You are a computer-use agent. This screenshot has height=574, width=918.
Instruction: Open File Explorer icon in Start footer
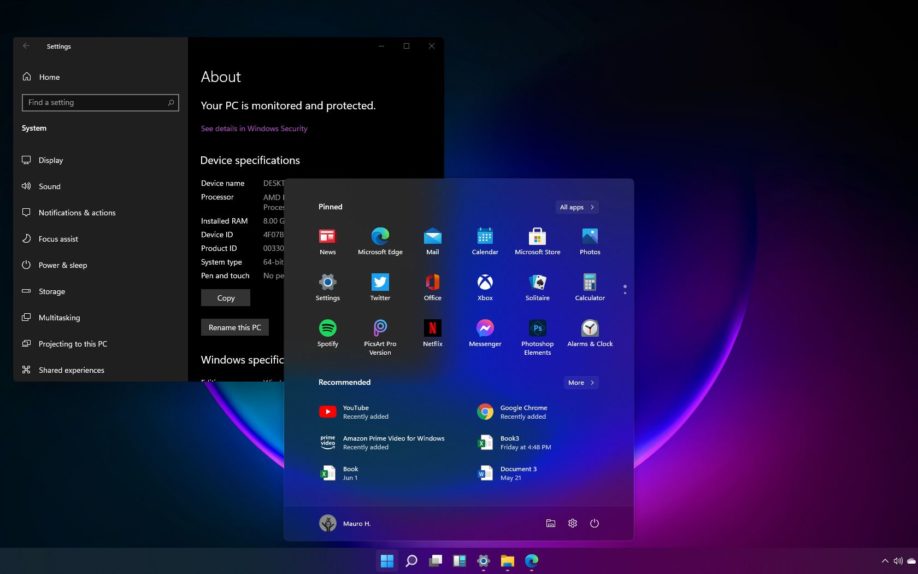pos(550,523)
